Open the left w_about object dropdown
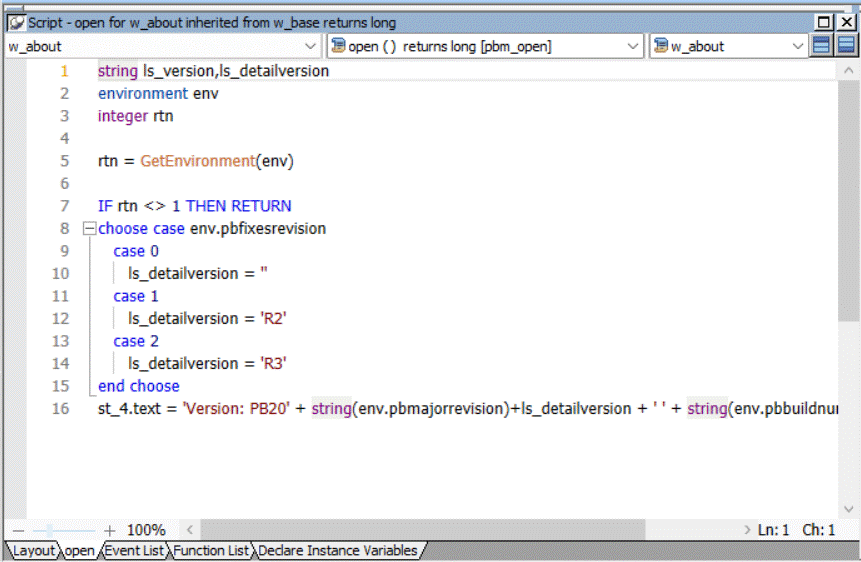Screen dimensions: 861x562 311,46
